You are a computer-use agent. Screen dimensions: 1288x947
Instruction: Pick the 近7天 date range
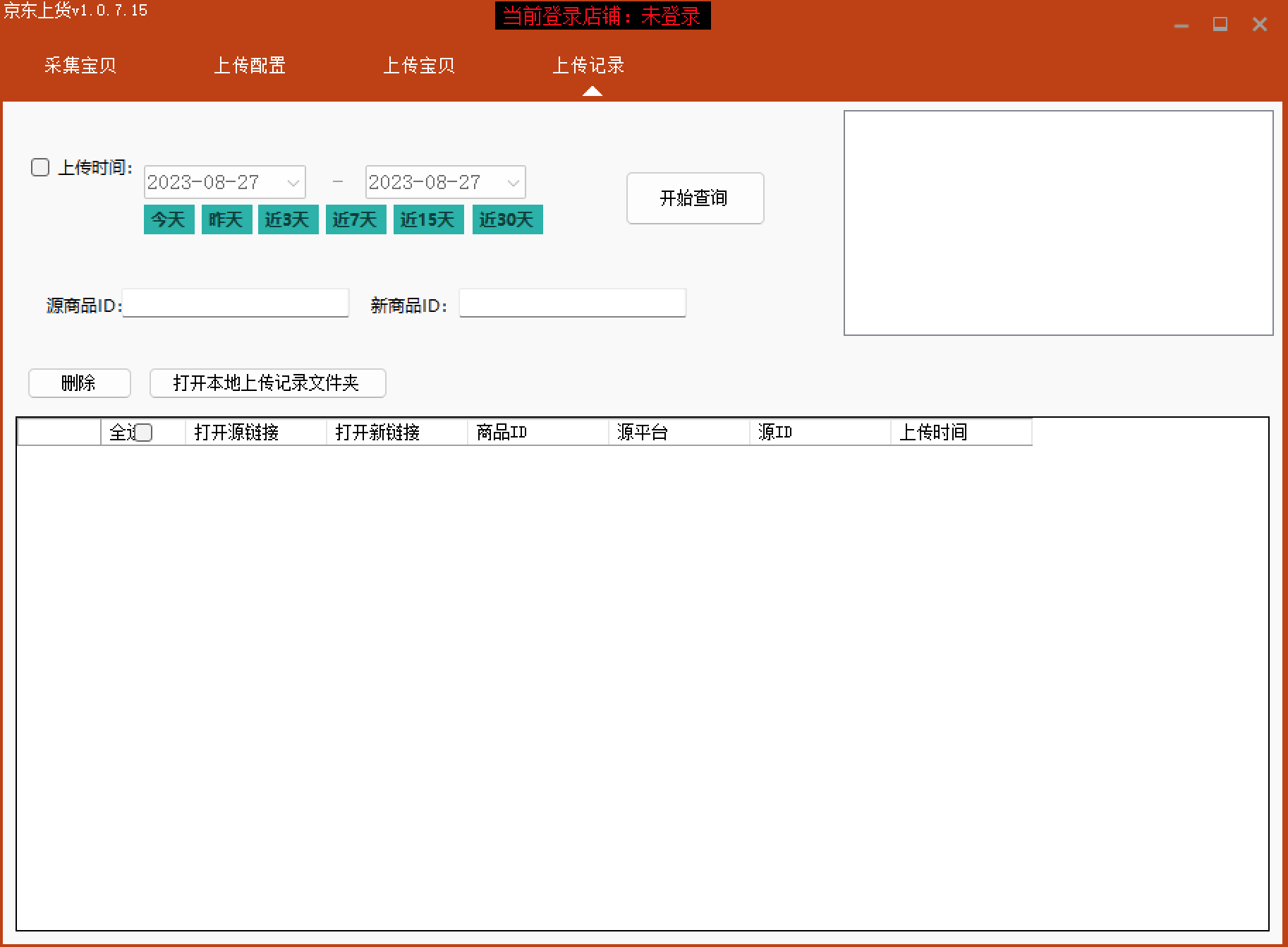click(356, 219)
